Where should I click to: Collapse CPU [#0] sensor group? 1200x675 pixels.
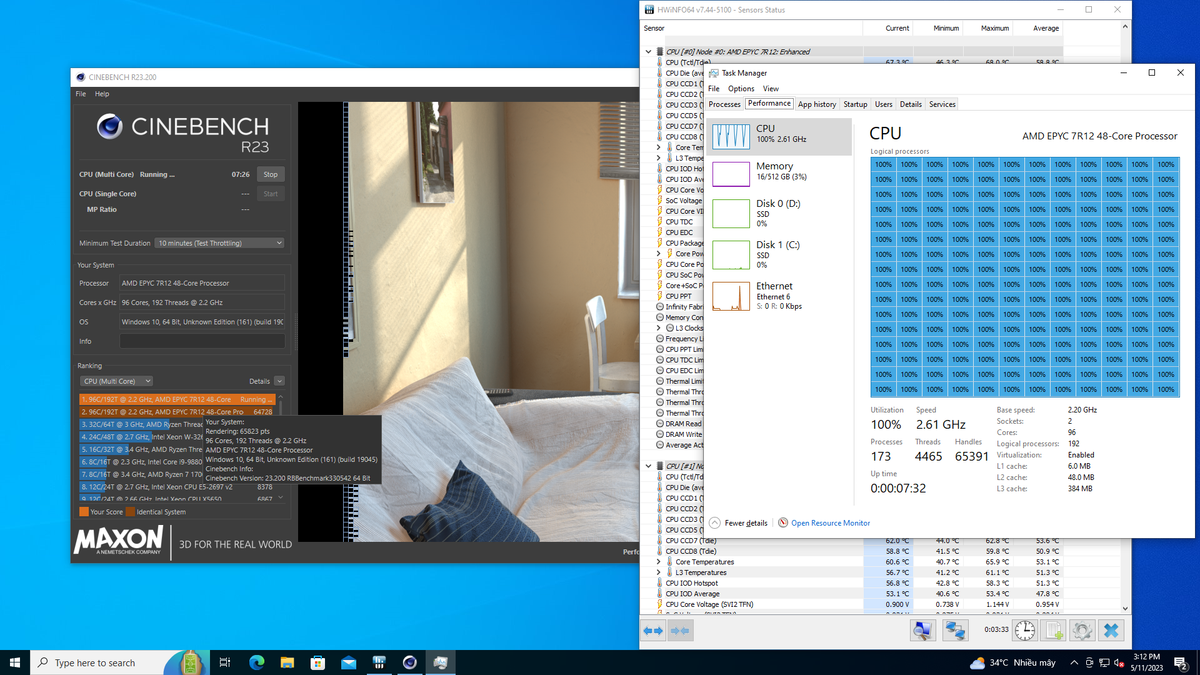coord(648,52)
